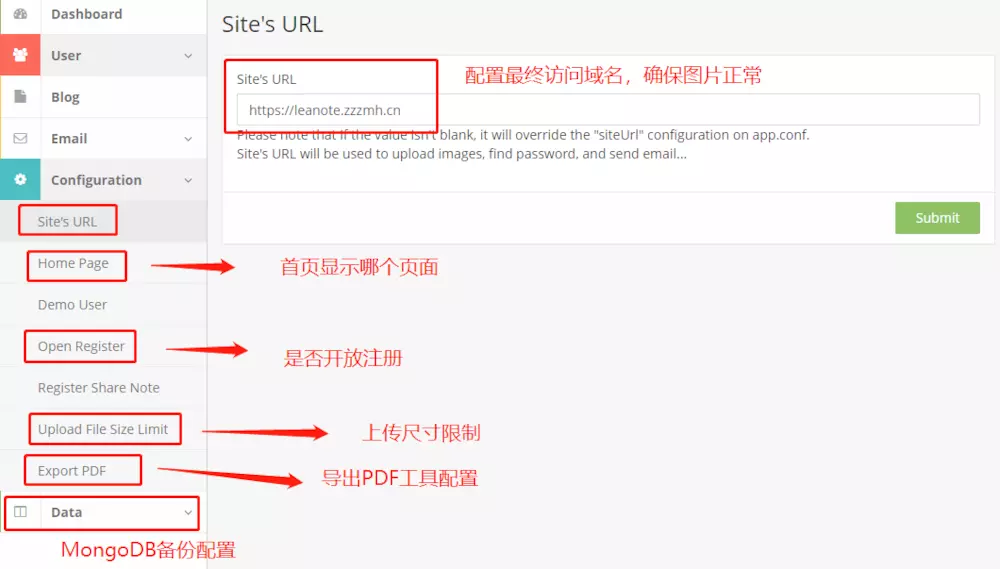Open Register Share Note settings

point(98,388)
